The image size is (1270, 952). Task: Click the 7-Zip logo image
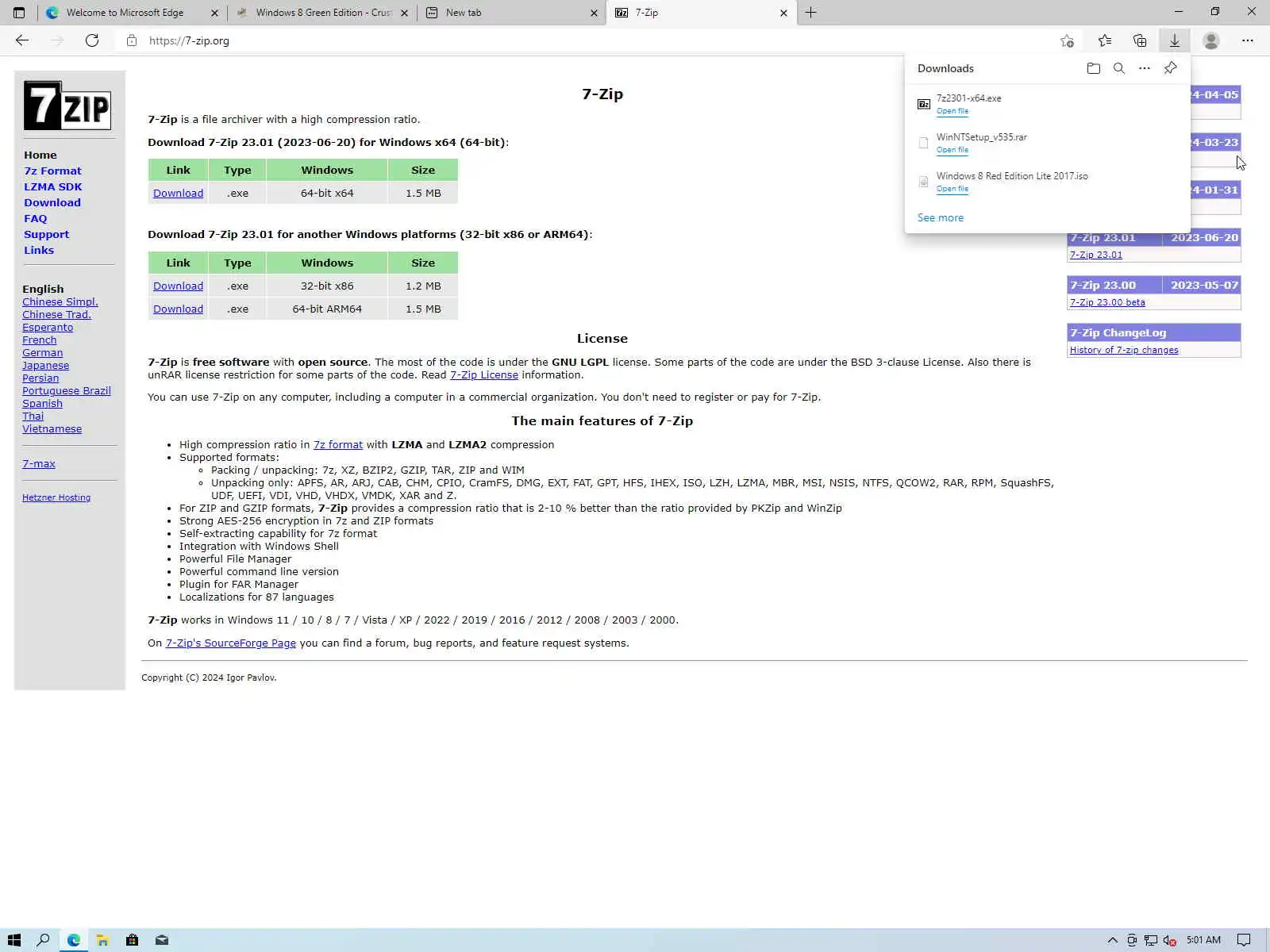coord(67,106)
